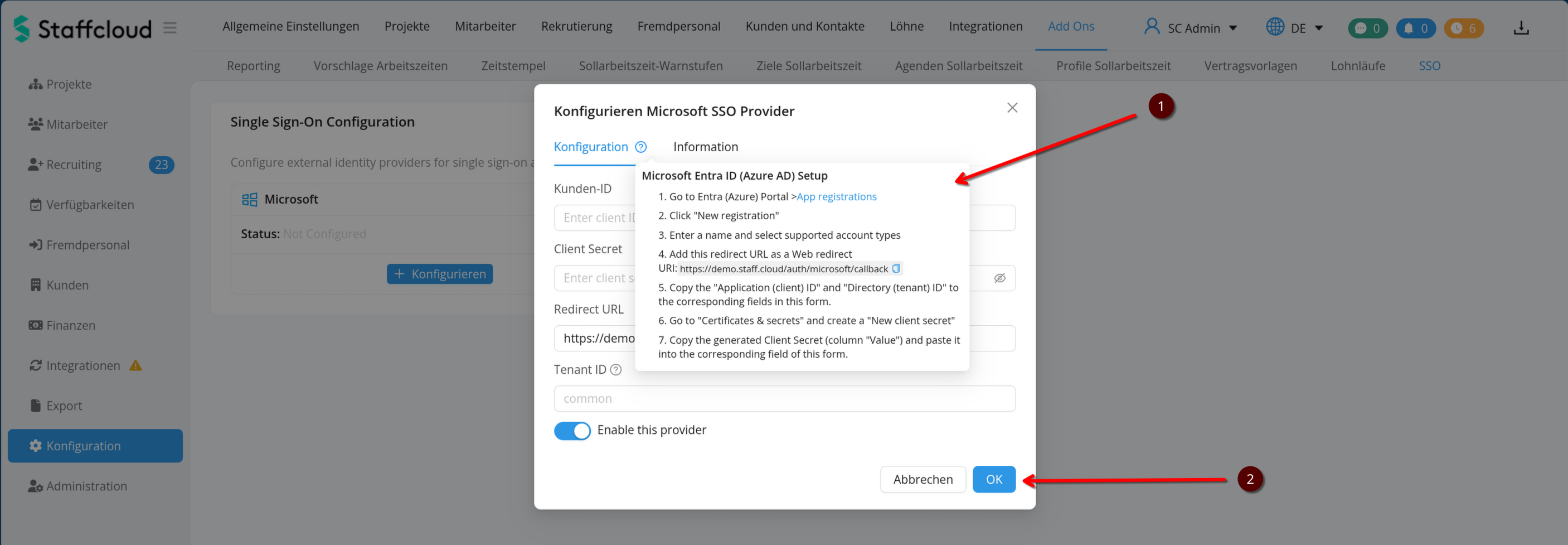Open Ziele Sollarbeitszeit subtab
Viewport: 1568px width, 545px height.
coord(808,66)
